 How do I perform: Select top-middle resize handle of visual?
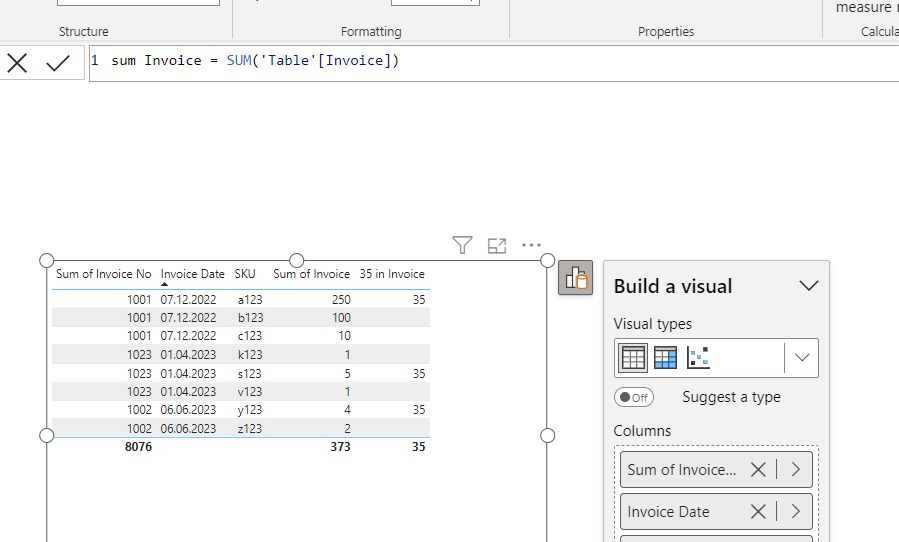pyautogui.click(x=296, y=260)
